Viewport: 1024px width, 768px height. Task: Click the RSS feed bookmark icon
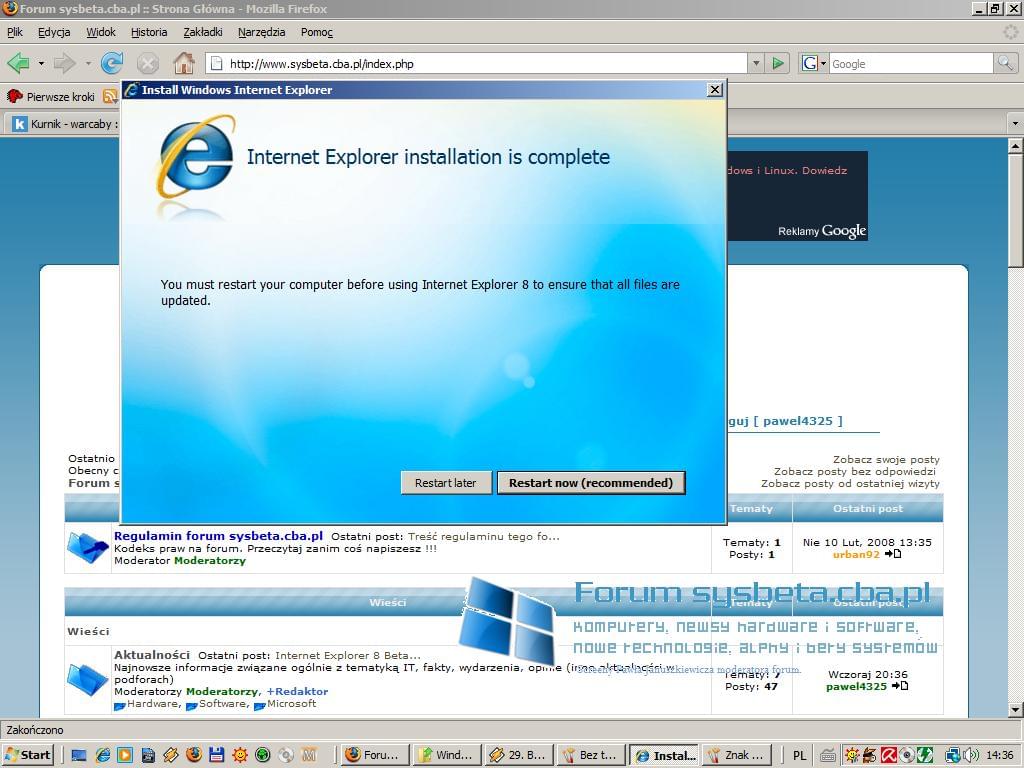click(x=110, y=96)
